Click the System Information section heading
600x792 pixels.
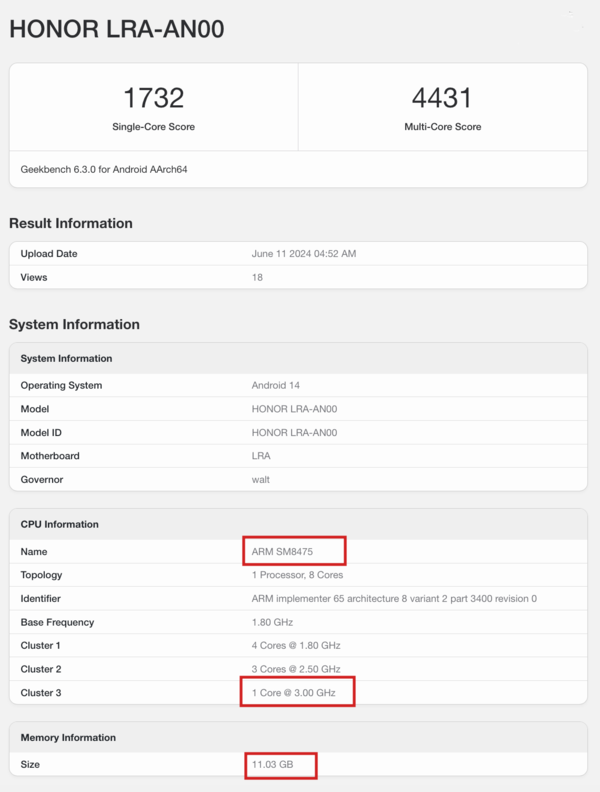coord(74,324)
